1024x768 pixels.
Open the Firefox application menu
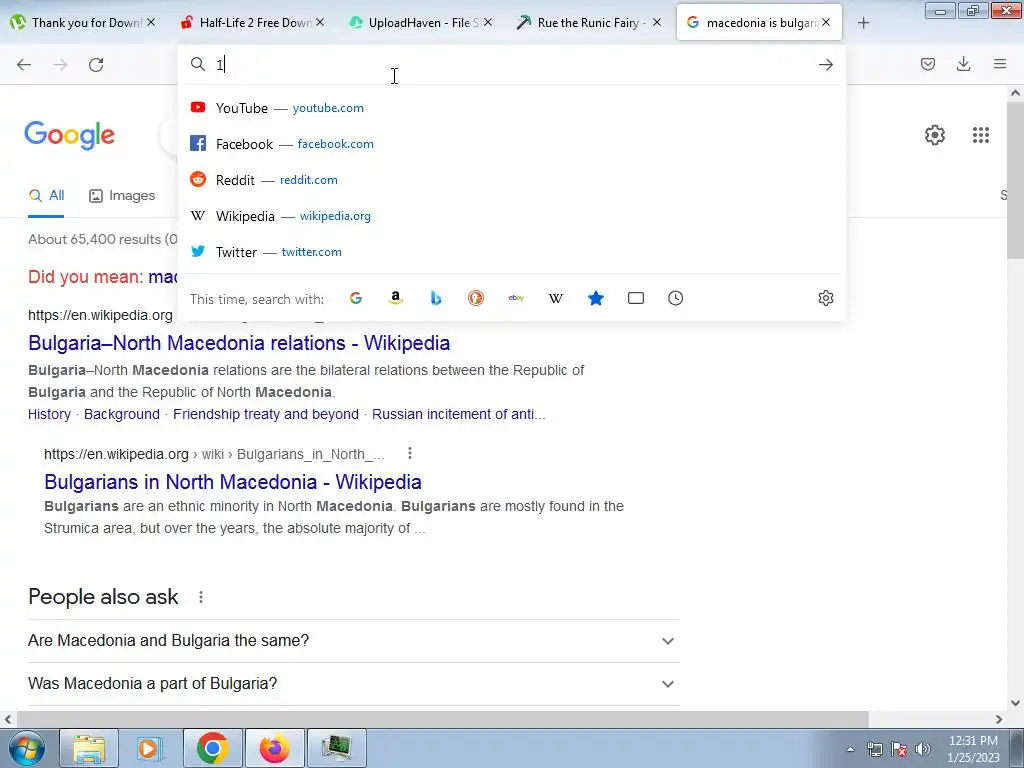(999, 64)
